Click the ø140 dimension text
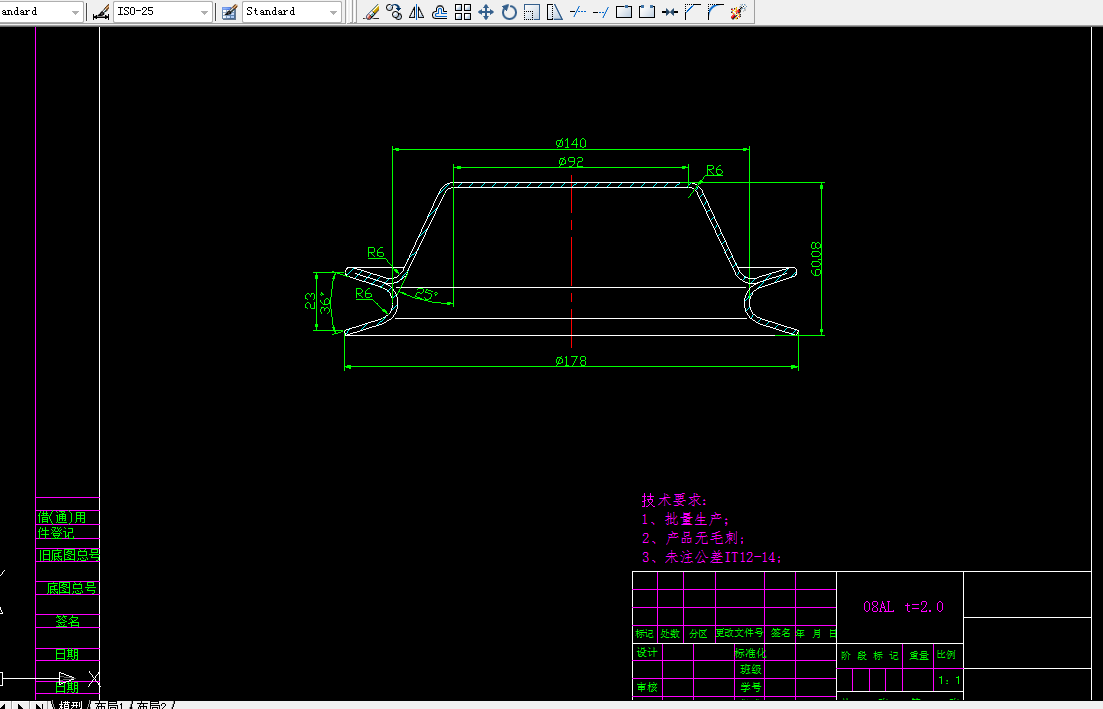Viewport: 1103px width, 709px height. (x=570, y=143)
